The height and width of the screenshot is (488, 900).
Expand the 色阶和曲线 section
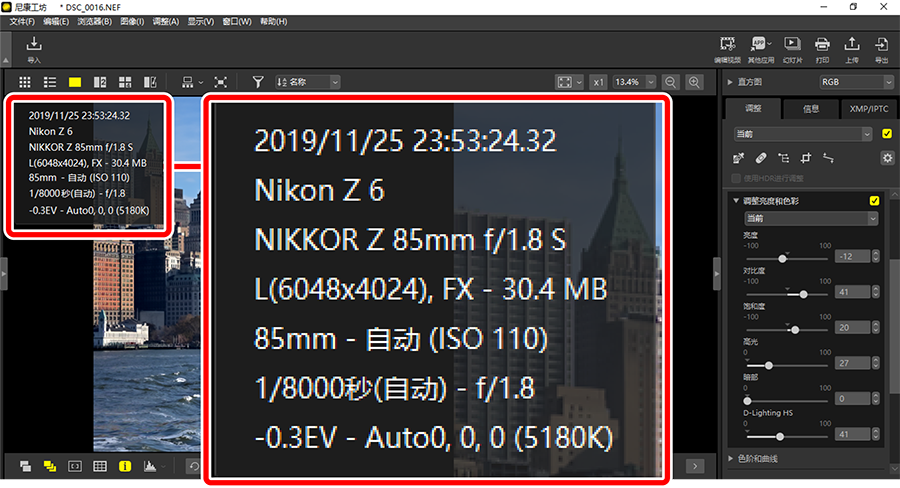731,458
